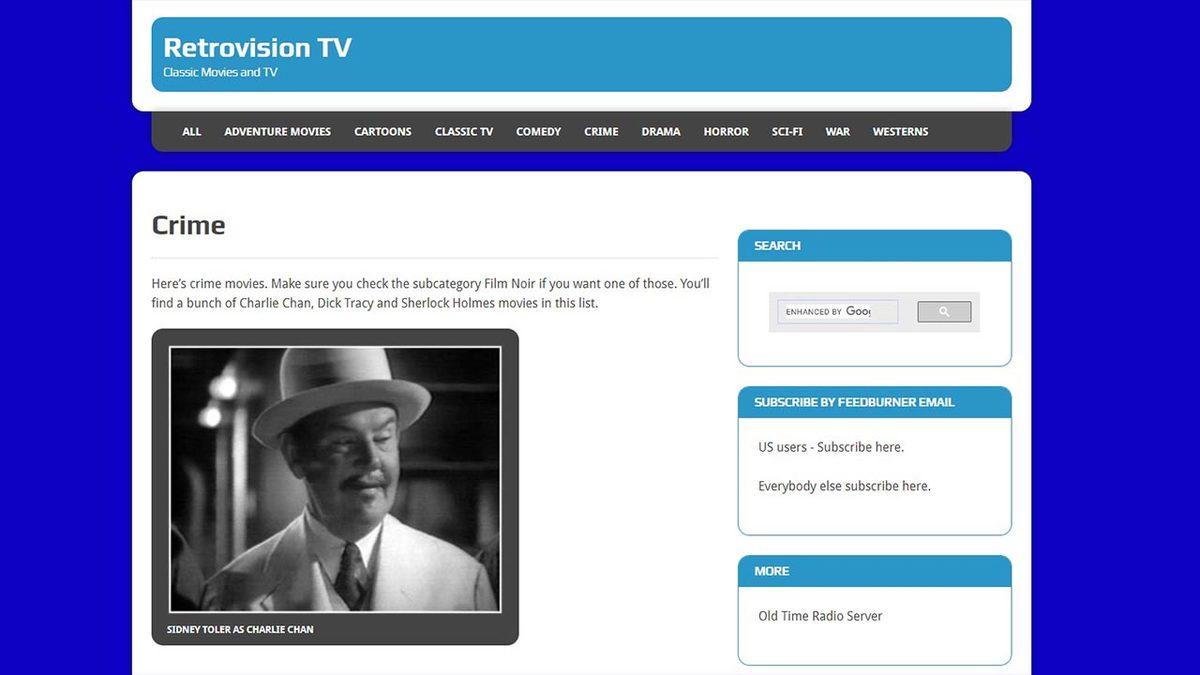
Task: Open the CLASSIC TV section
Action: pyautogui.click(x=463, y=131)
